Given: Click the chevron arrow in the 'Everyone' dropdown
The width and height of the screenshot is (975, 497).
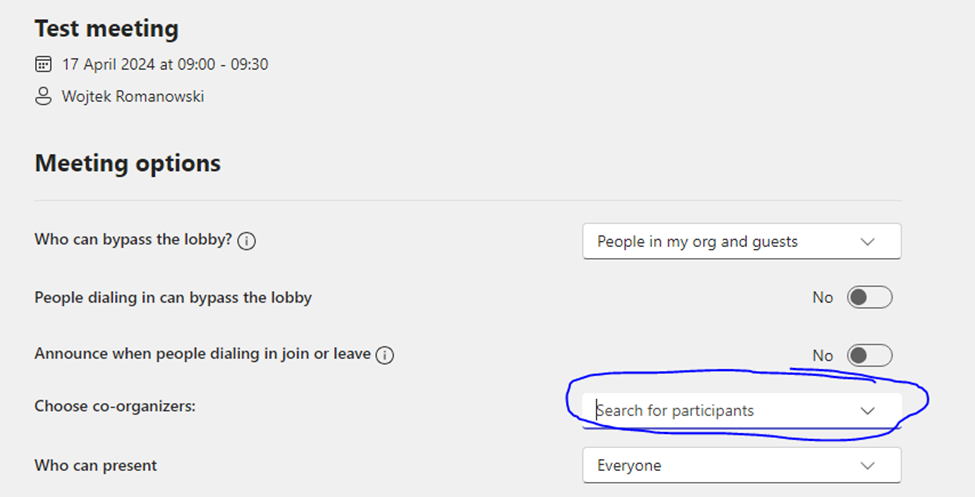Looking at the screenshot, I should coord(867,465).
